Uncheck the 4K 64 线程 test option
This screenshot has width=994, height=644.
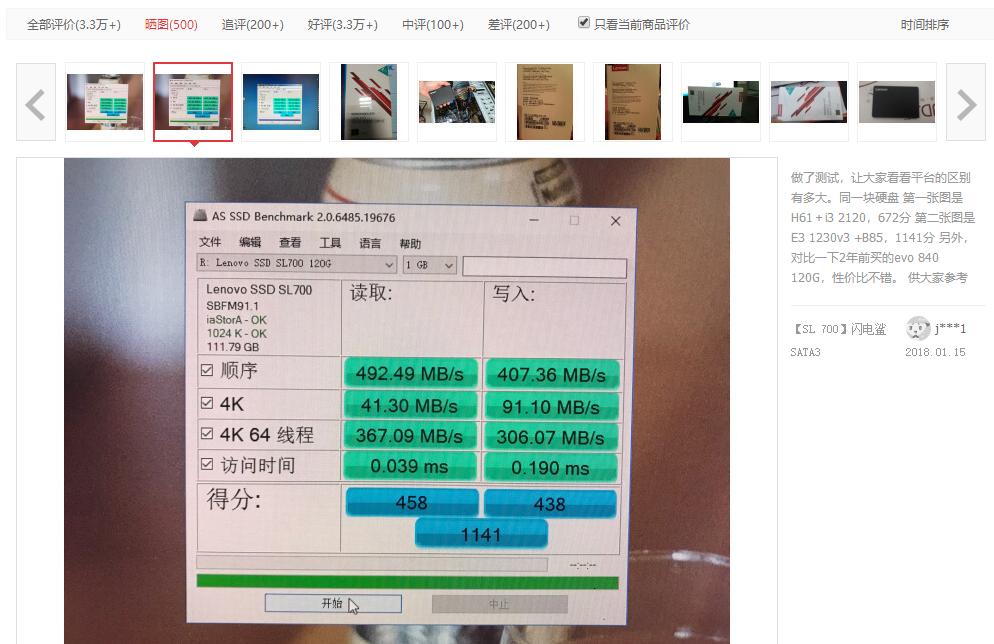point(207,433)
